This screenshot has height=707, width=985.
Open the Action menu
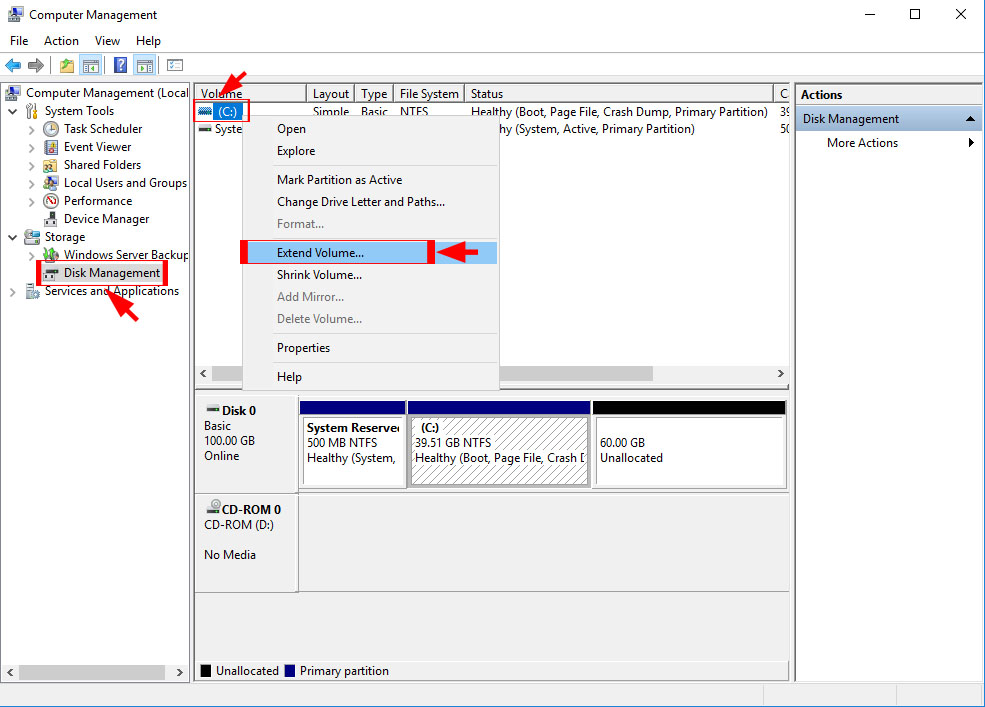pyautogui.click(x=62, y=41)
